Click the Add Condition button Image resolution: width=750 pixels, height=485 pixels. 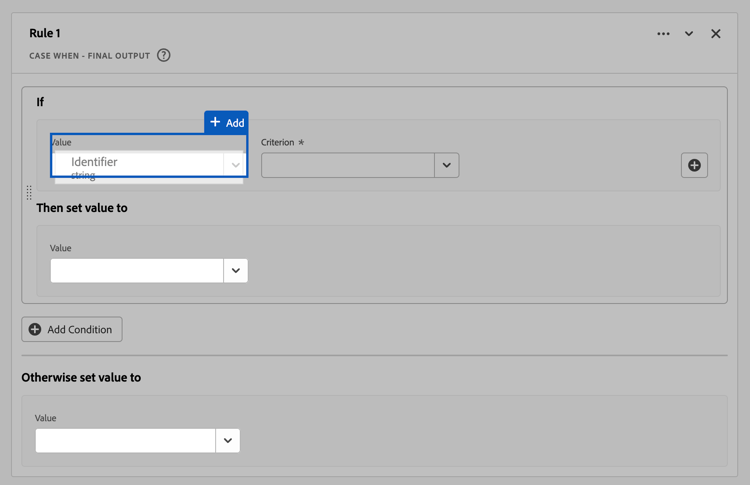[x=72, y=330]
